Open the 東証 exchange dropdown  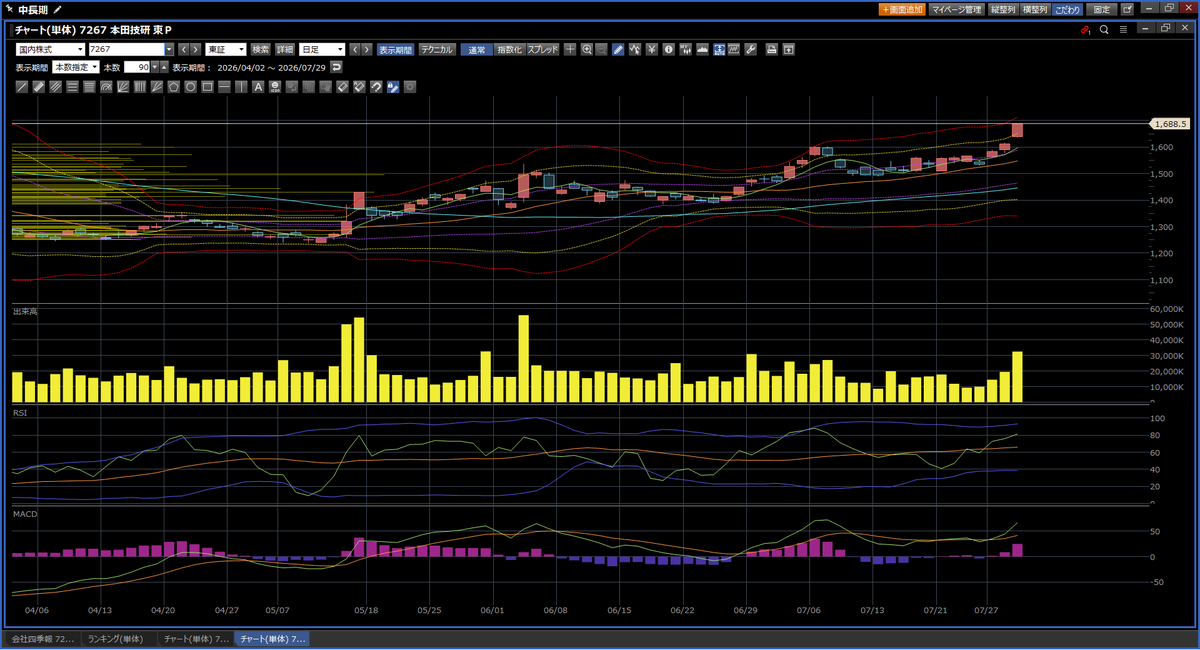point(225,49)
